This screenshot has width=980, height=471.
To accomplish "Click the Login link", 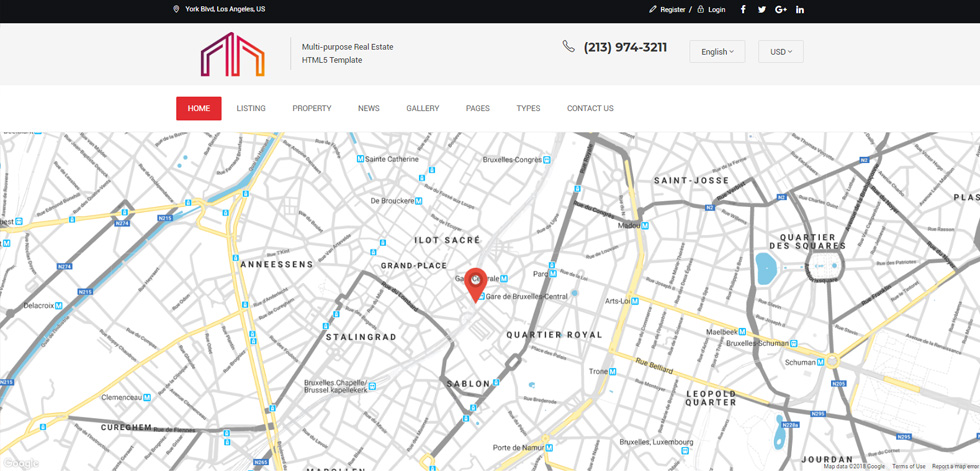I will (x=717, y=9).
